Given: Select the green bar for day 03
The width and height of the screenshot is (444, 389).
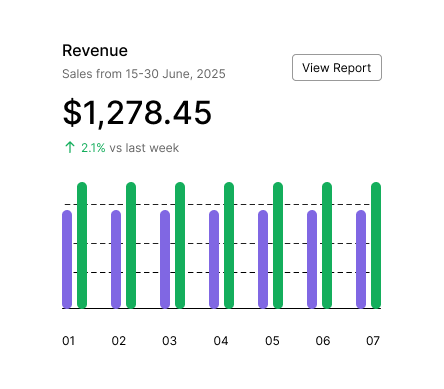Looking at the screenshot, I should [x=180, y=245].
